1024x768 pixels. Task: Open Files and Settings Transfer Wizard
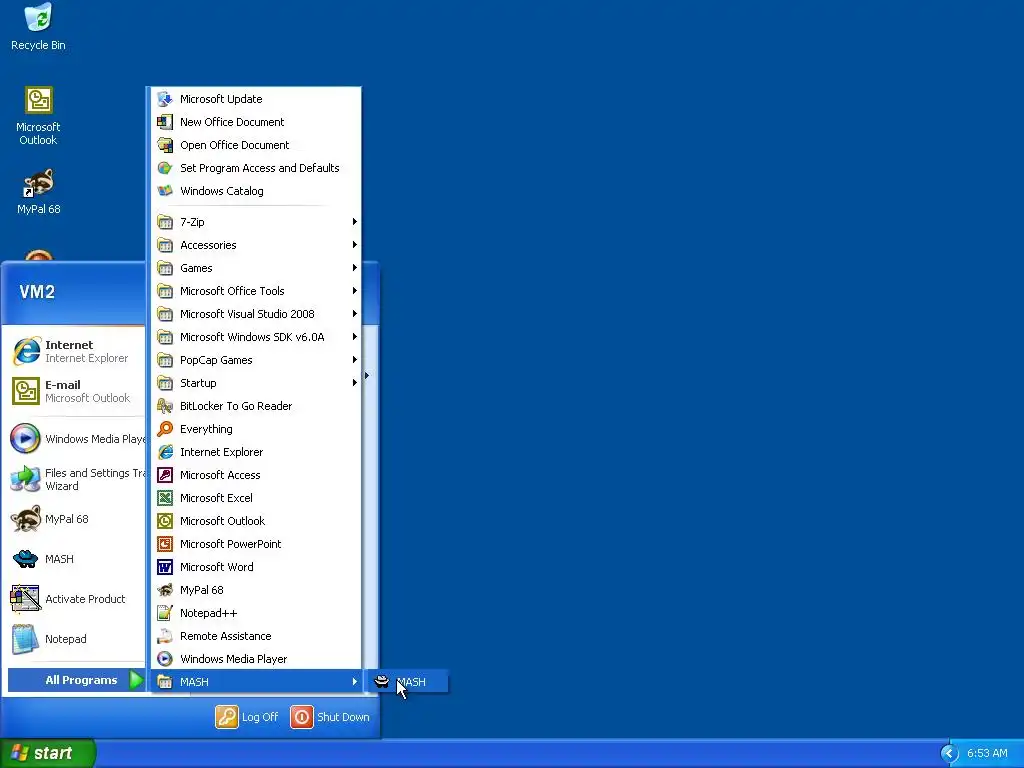point(77,479)
